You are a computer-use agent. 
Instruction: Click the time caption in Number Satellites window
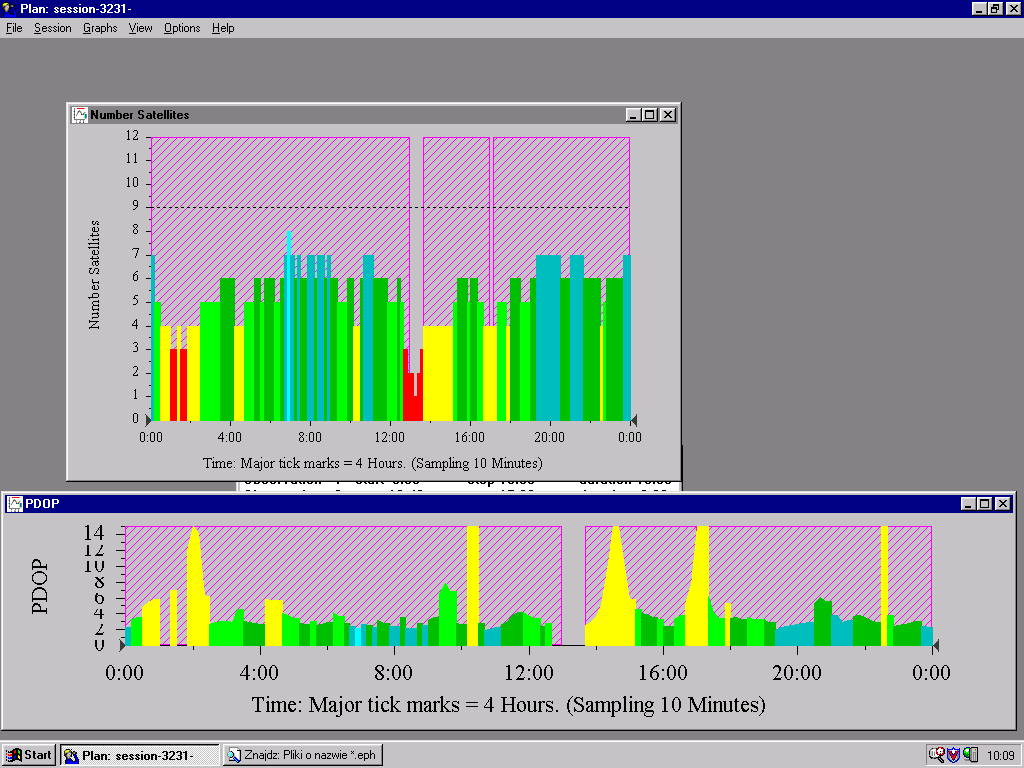372,464
